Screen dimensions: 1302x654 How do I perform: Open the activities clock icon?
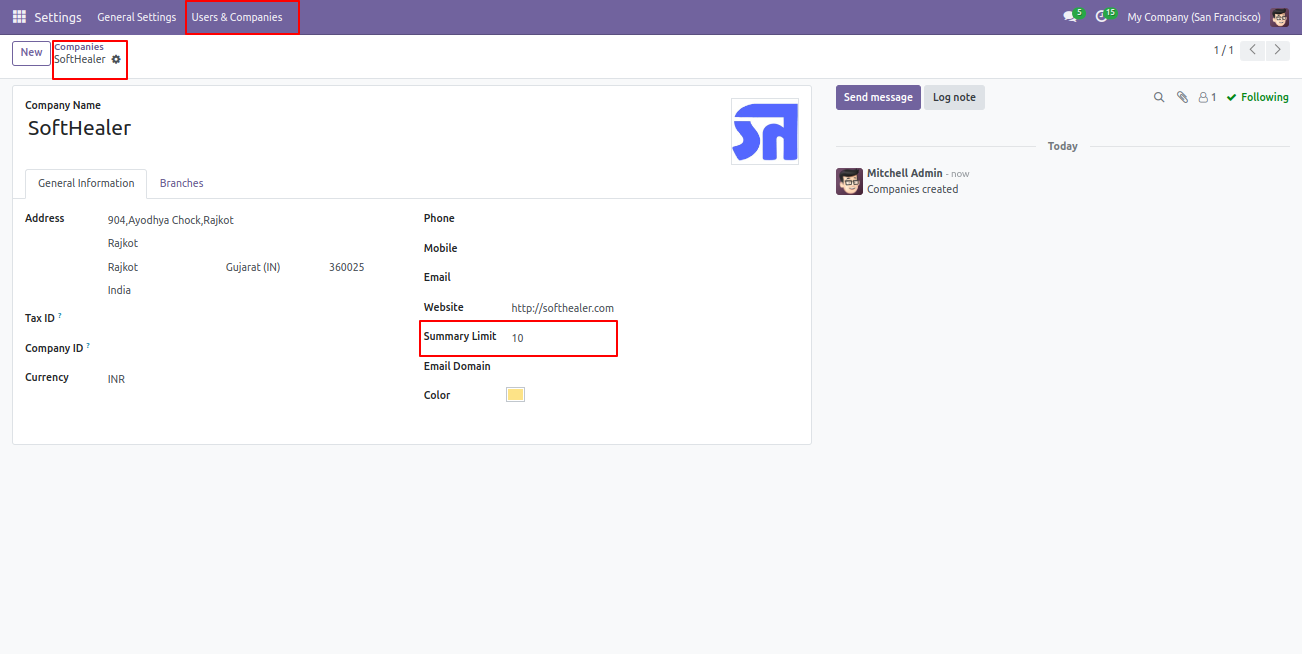pyautogui.click(x=1101, y=17)
